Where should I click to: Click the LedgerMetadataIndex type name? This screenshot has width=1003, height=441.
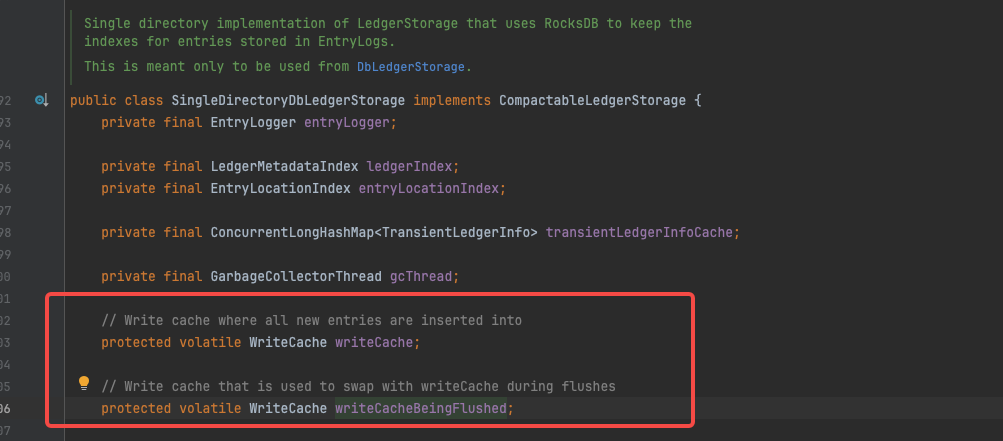pos(284,166)
